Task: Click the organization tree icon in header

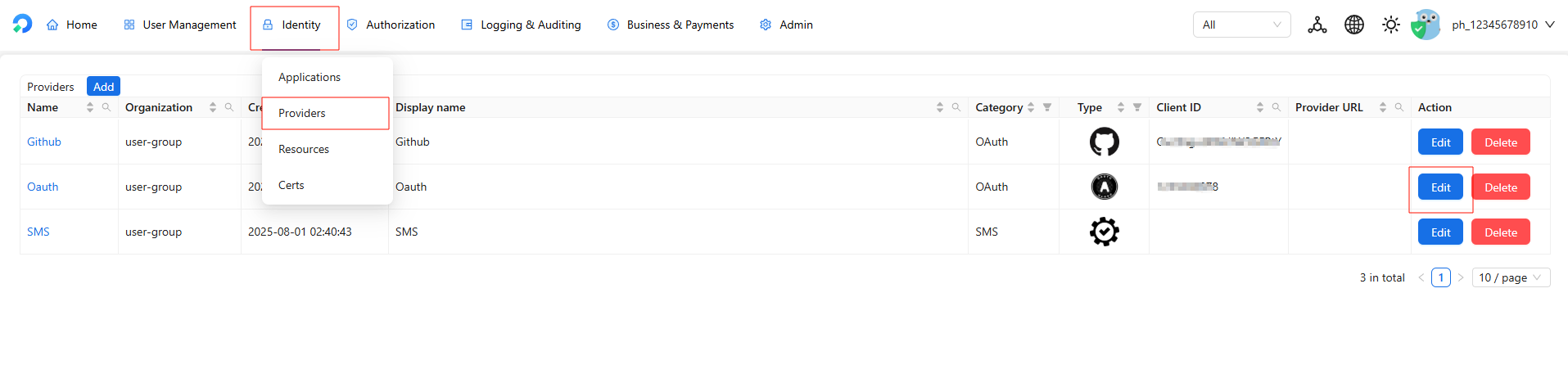Action: coord(1317,25)
